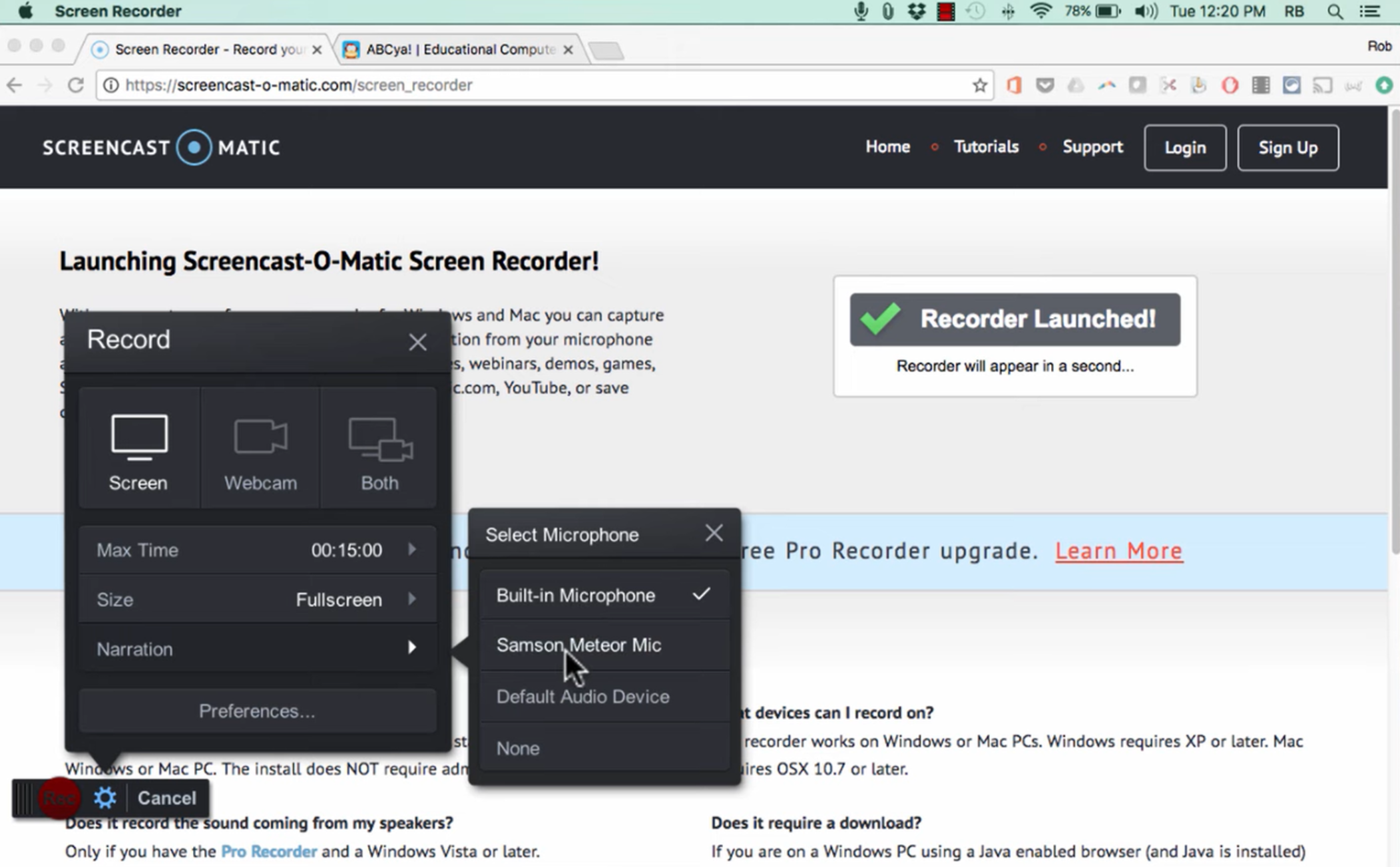Open the Learn More link
Screen dimensions: 1400x867
[1119, 550]
